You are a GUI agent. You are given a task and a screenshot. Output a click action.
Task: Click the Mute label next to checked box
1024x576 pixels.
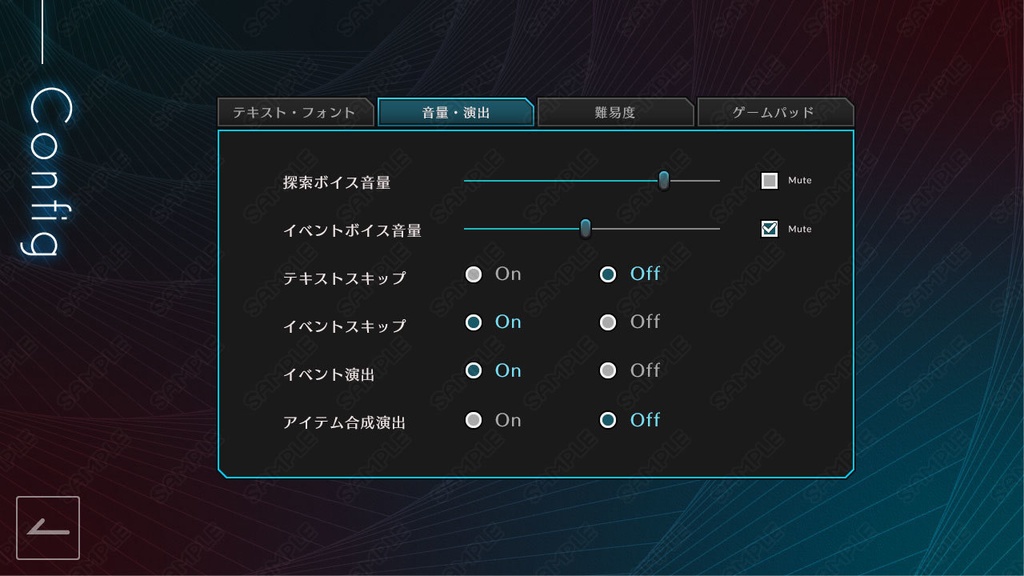point(799,228)
